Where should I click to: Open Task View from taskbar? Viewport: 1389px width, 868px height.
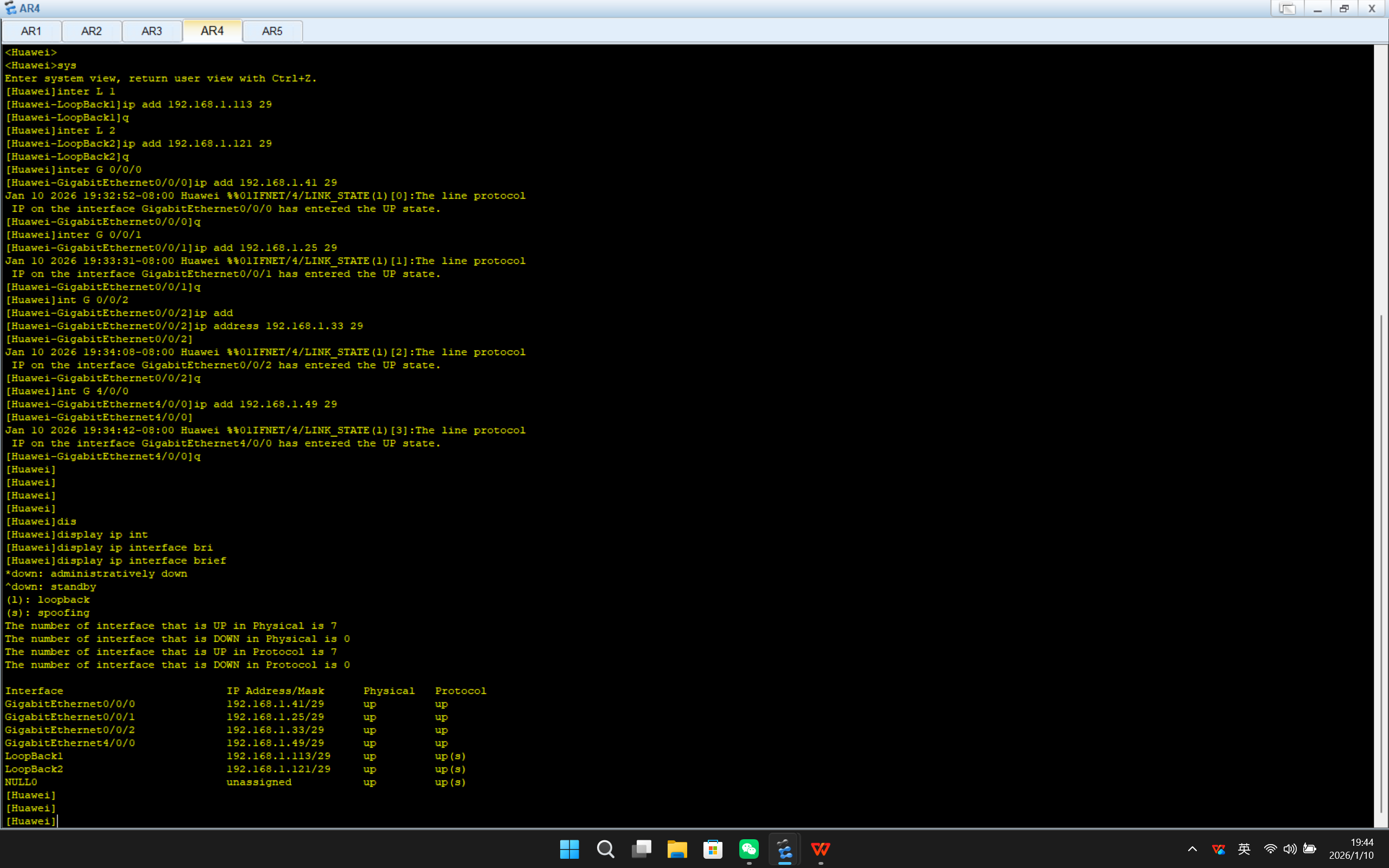pyautogui.click(x=641, y=849)
